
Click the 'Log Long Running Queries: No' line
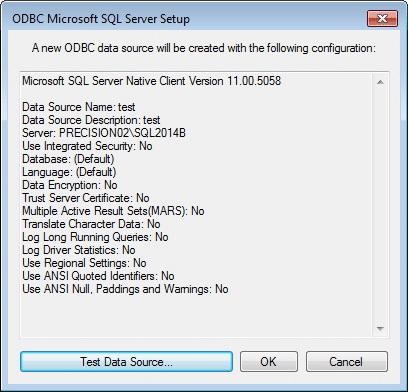95,237
